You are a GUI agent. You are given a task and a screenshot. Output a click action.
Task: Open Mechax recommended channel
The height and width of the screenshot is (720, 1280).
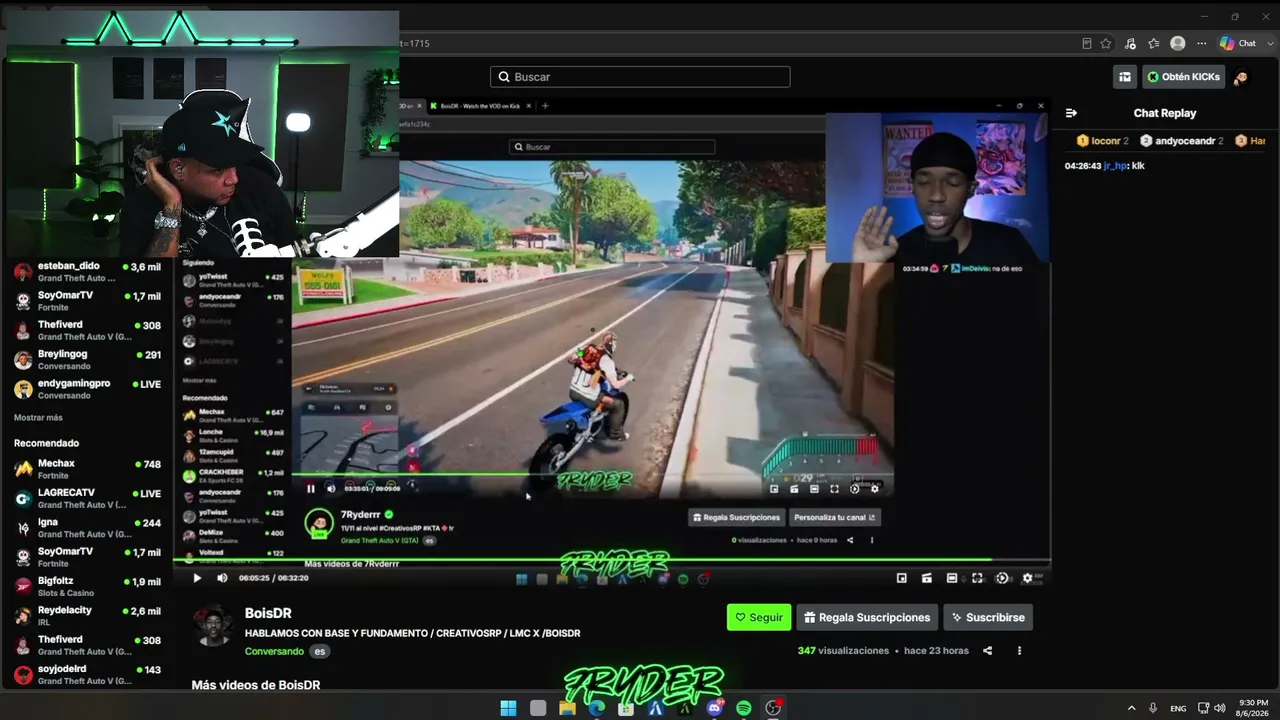click(x=87, y=469)
